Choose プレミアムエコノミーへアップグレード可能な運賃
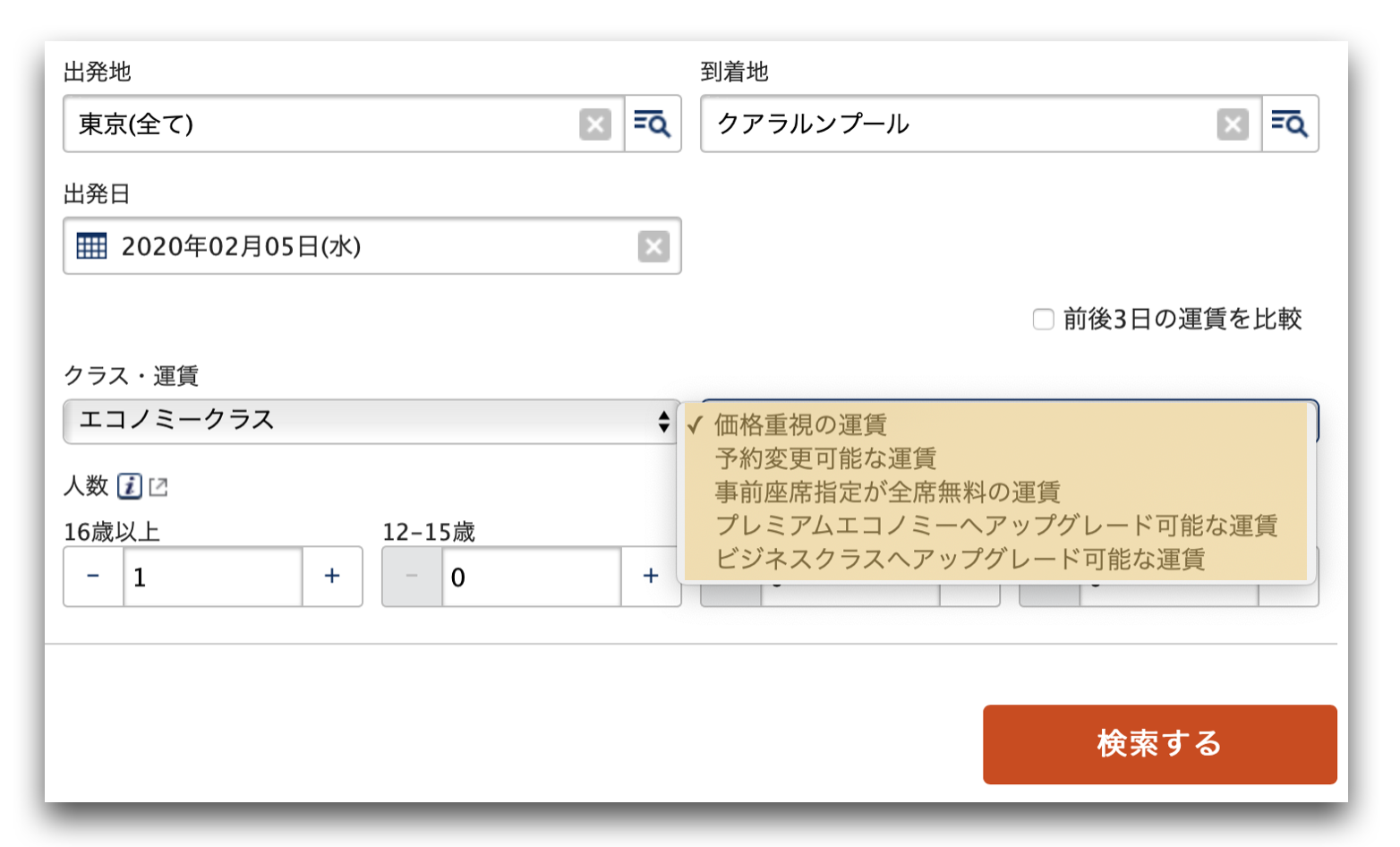The width and height of the screenshot is (1400, 847). pyautogui.click(x=994, y=526)
